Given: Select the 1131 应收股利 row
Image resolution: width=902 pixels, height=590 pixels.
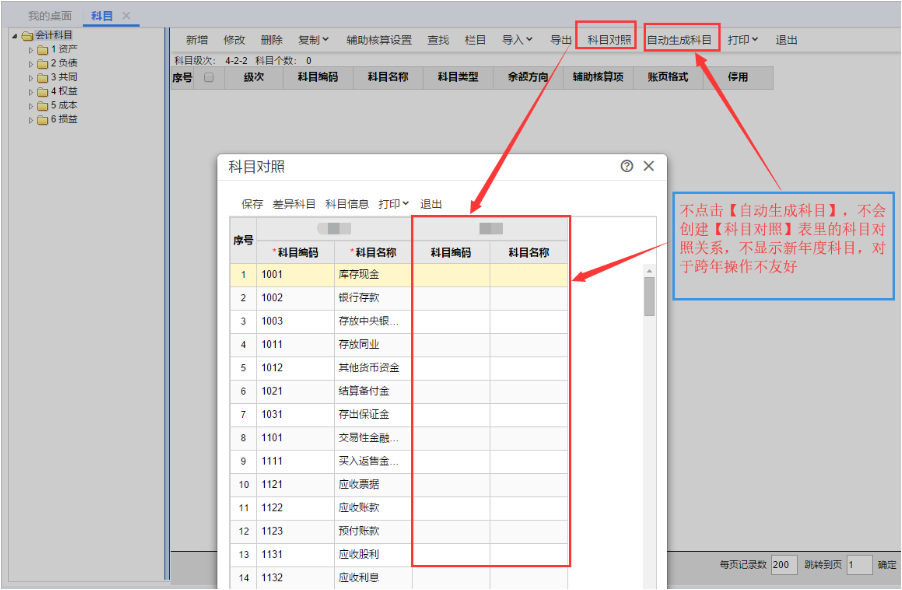Looking at the screenshot, I should (399, 555).
